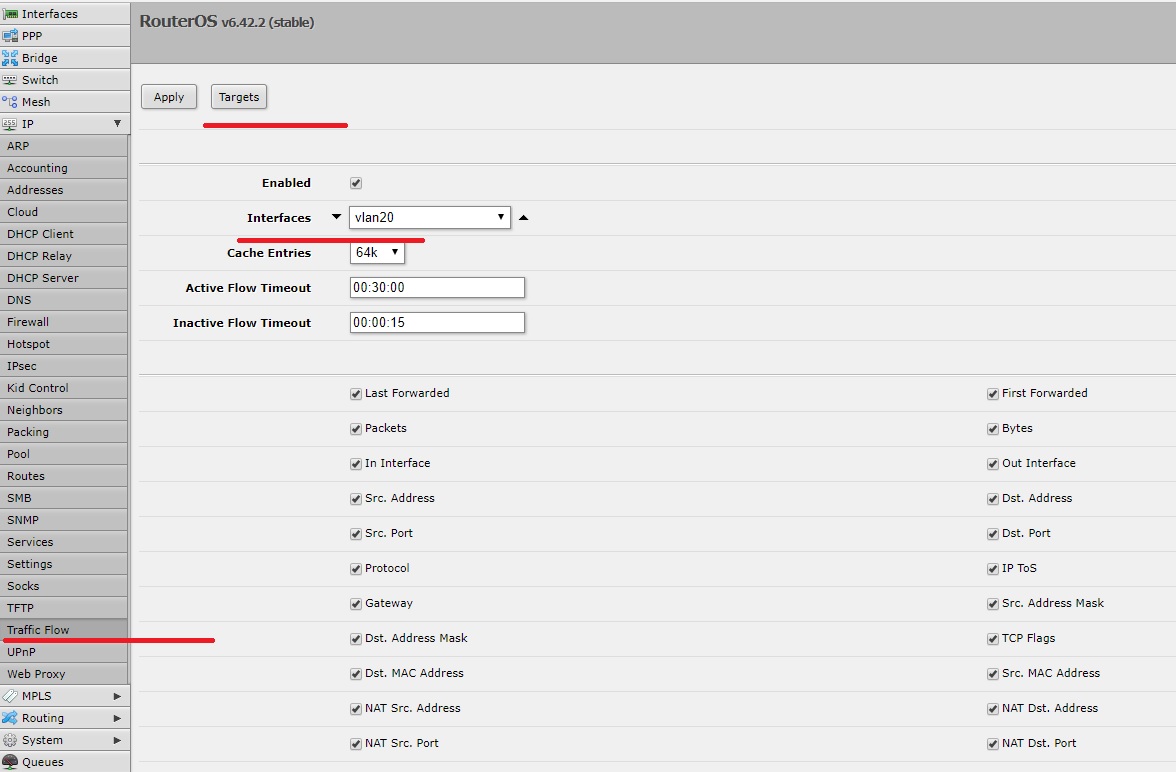Toggle the Last Forwarded checkbox

356,394
